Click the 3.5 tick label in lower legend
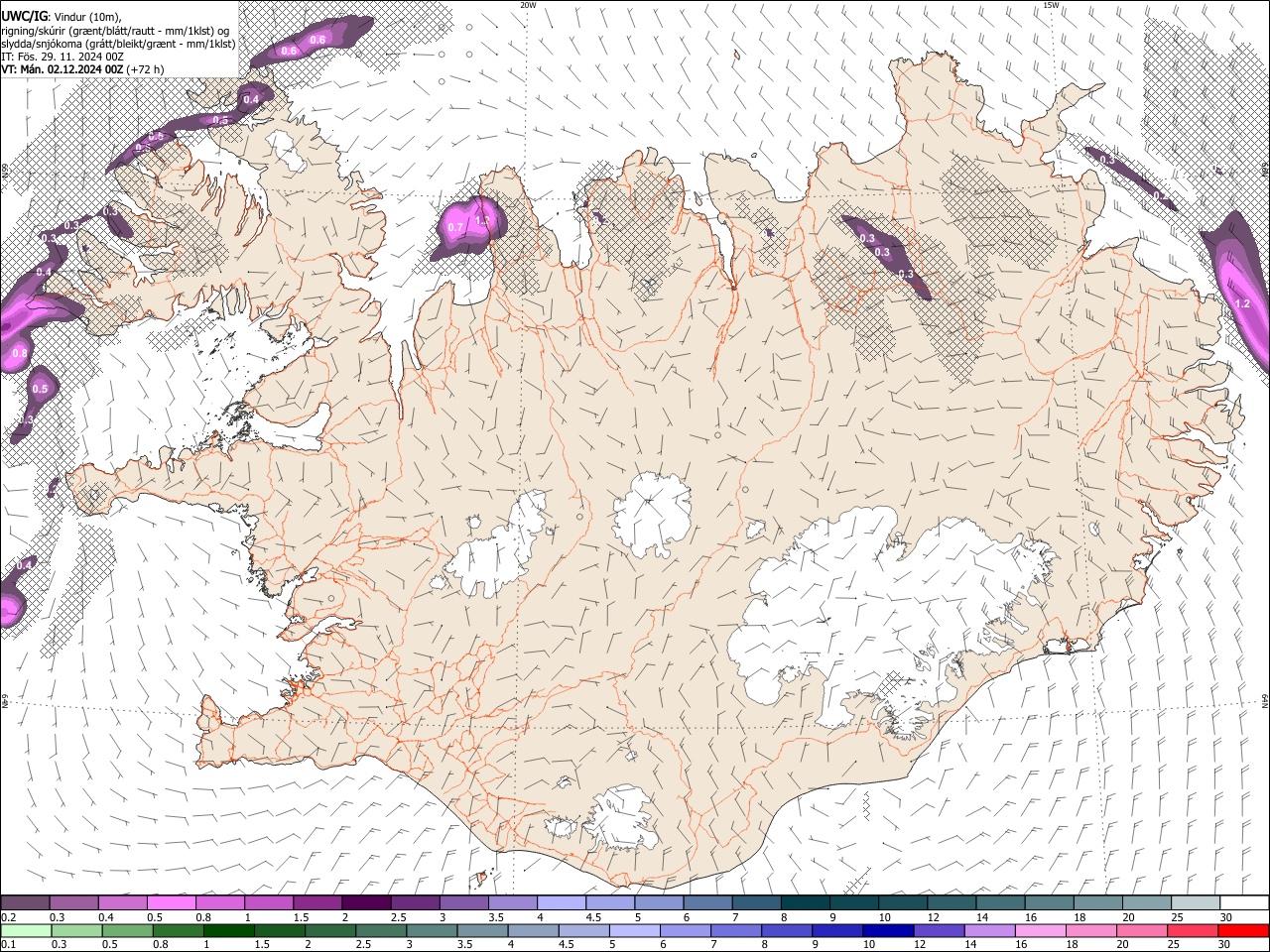 point(464,945)
